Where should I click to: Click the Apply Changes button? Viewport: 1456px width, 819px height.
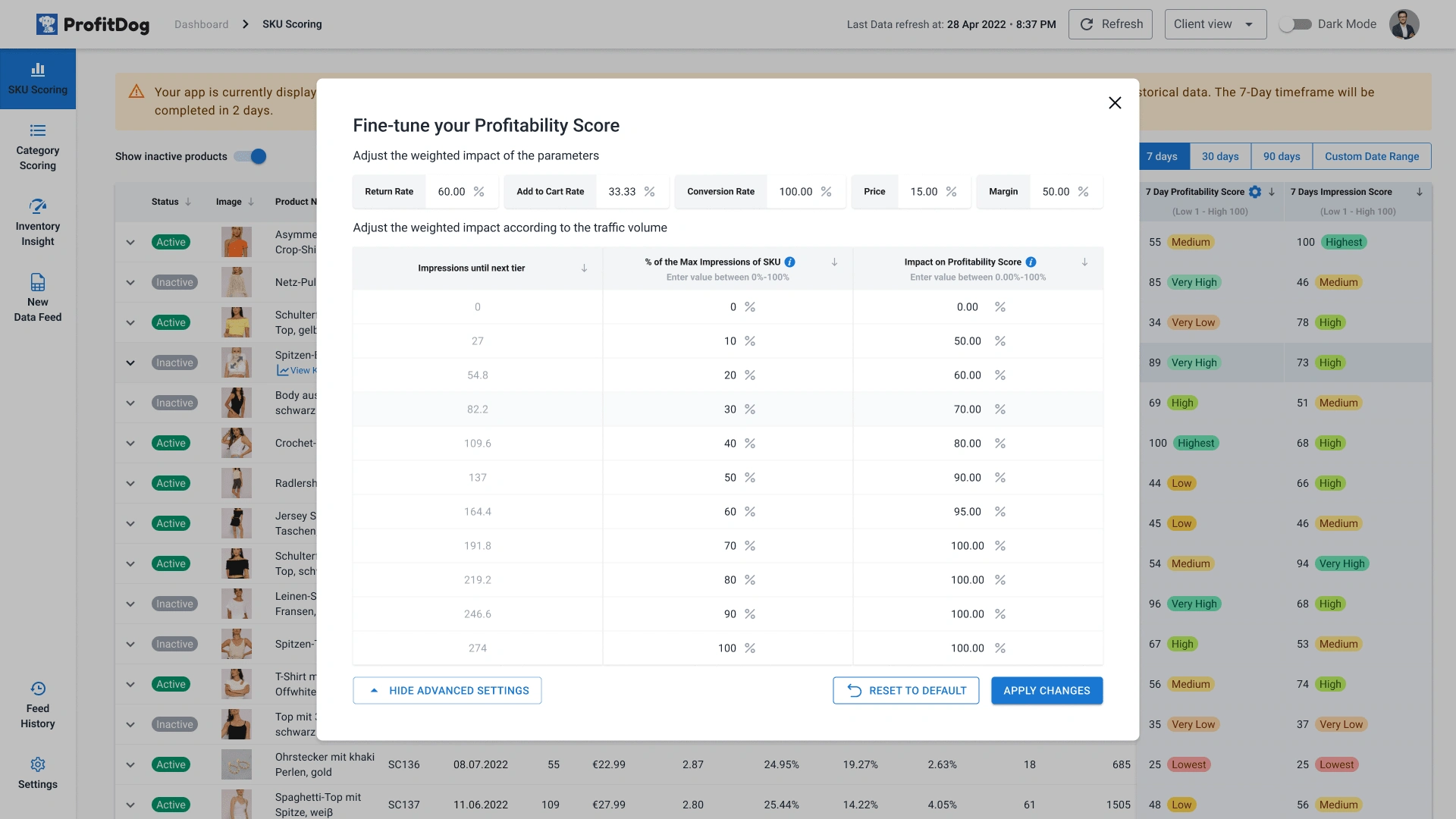1046,690
